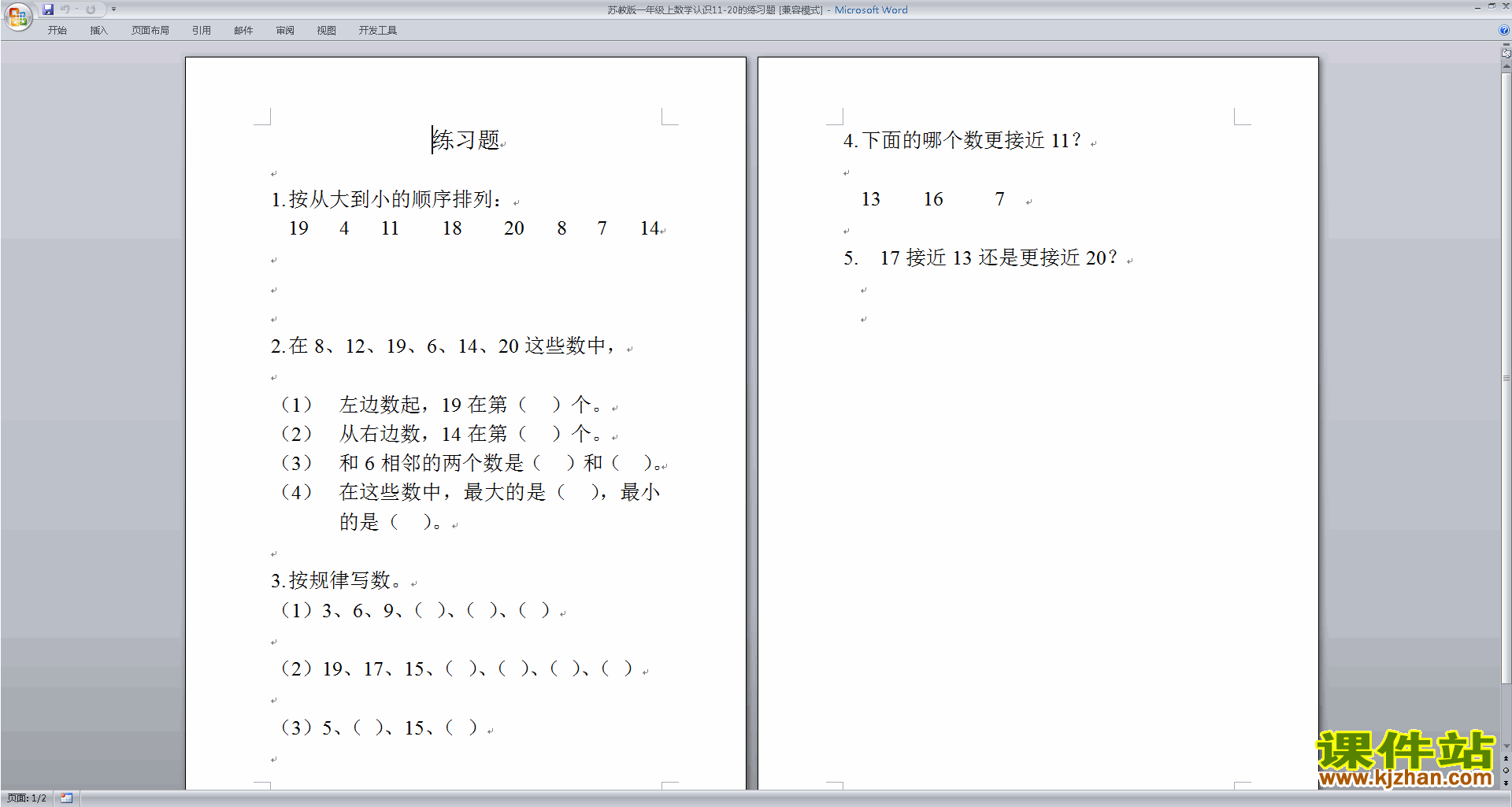This screenshot has width=1512, height=807.
Task: Click the vertical scrollbar up arrow
Action: 1506,66
